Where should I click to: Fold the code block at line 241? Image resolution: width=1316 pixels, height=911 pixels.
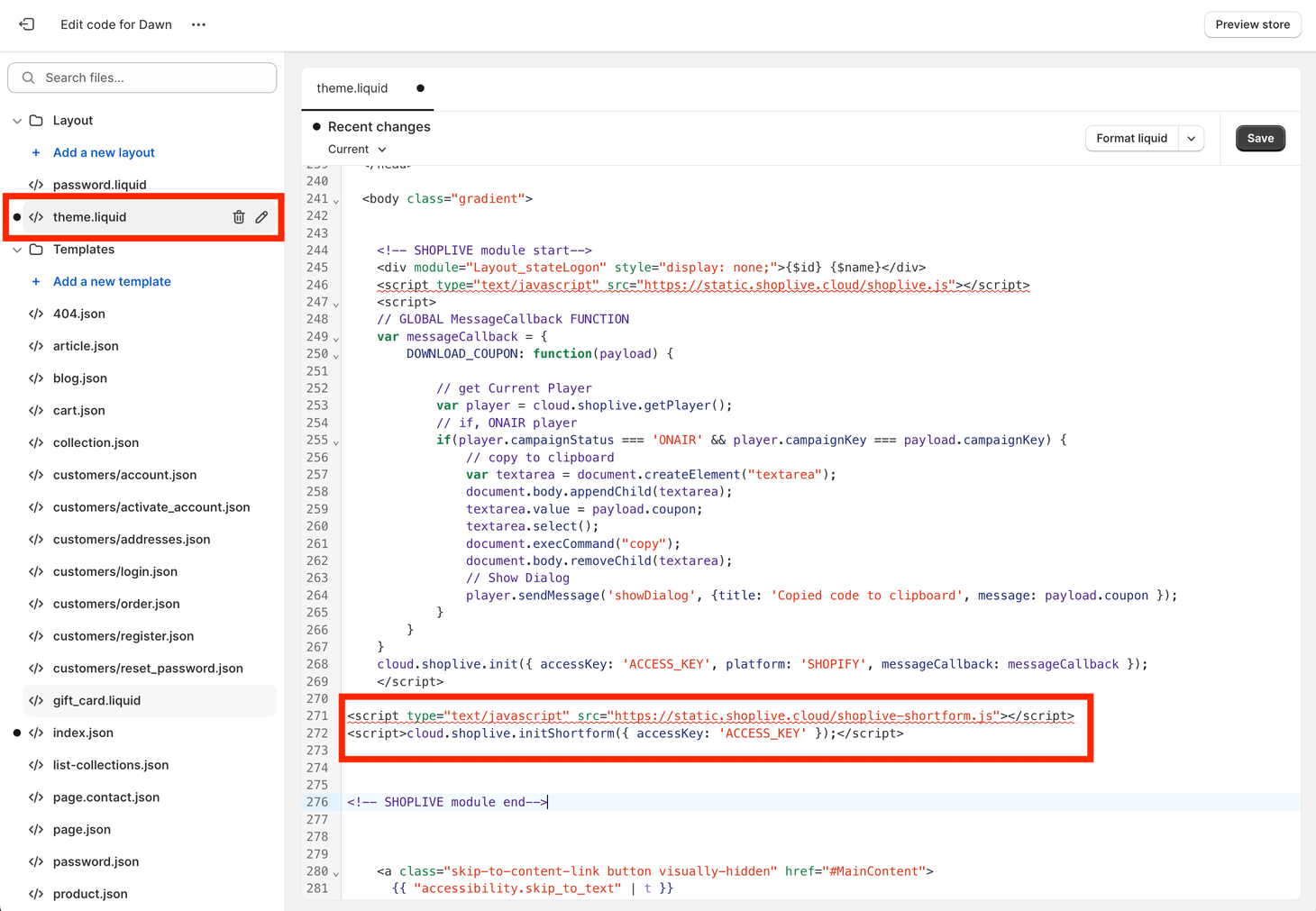coord(336,201)
